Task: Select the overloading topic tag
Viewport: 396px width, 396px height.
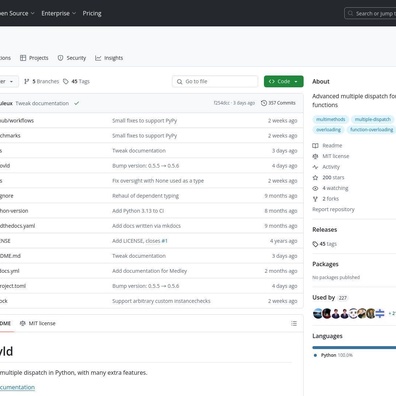Action: [328, 130]
